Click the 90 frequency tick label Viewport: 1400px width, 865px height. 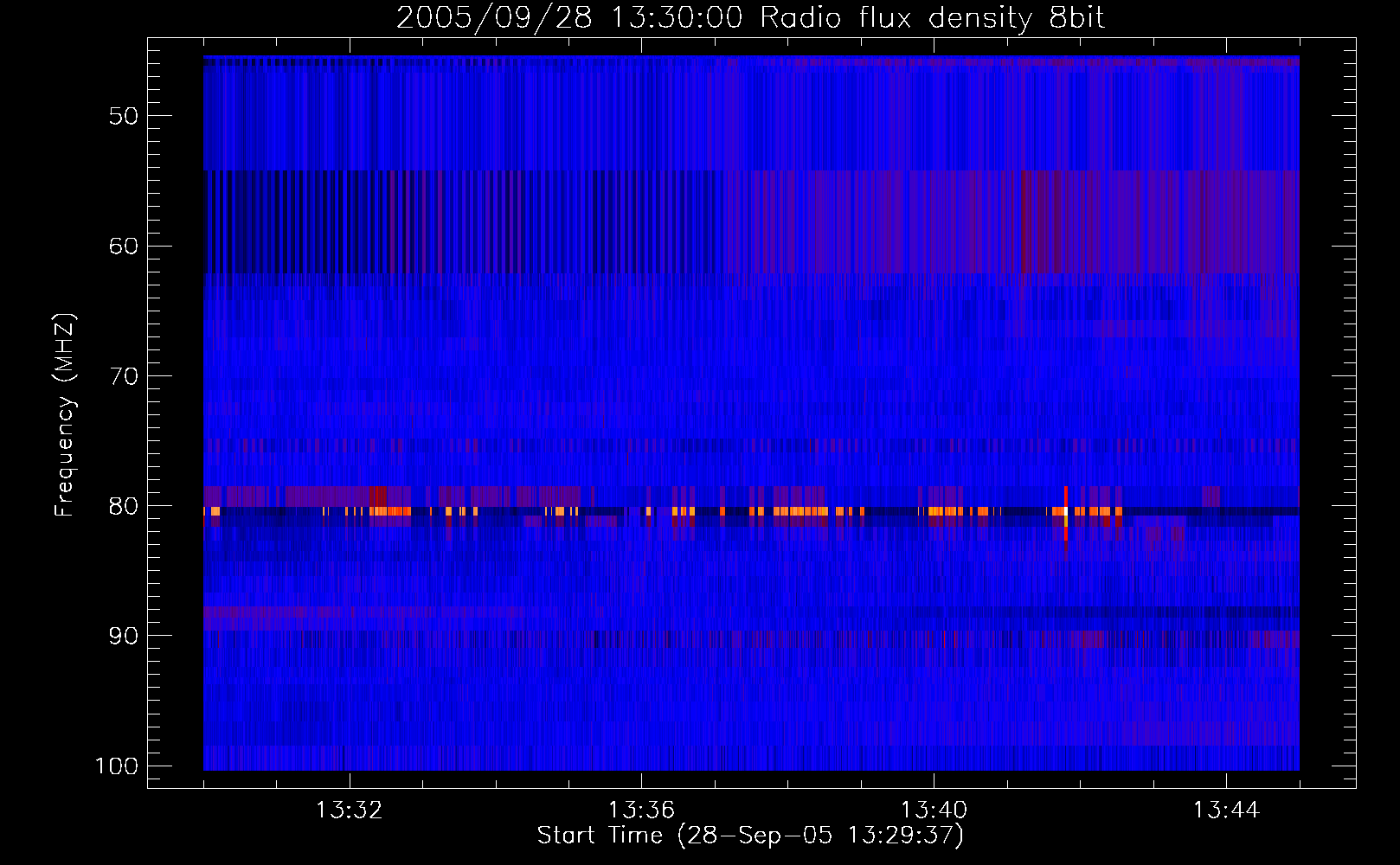pyautogui.click(x=124, y=636)
